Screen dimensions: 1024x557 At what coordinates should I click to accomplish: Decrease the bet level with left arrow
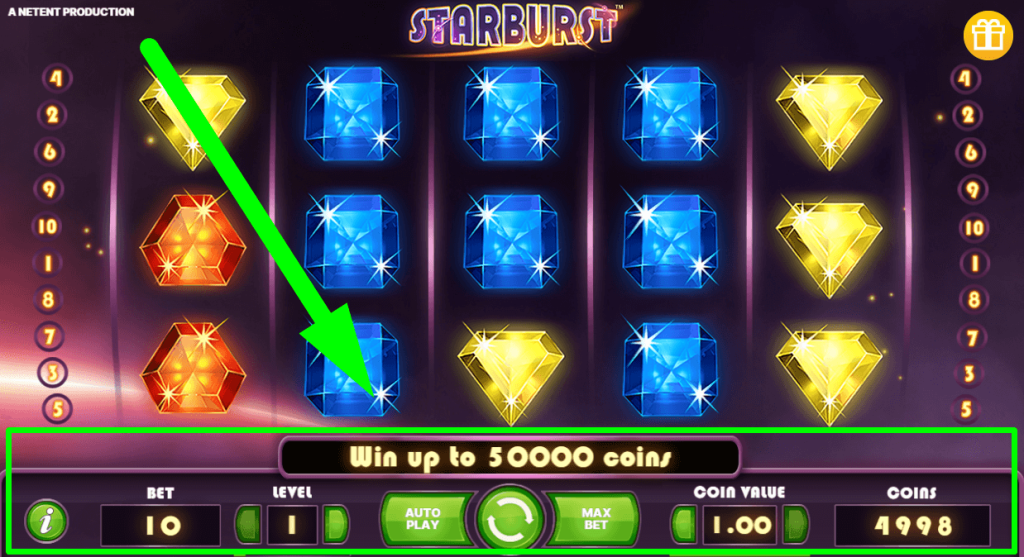248,524
